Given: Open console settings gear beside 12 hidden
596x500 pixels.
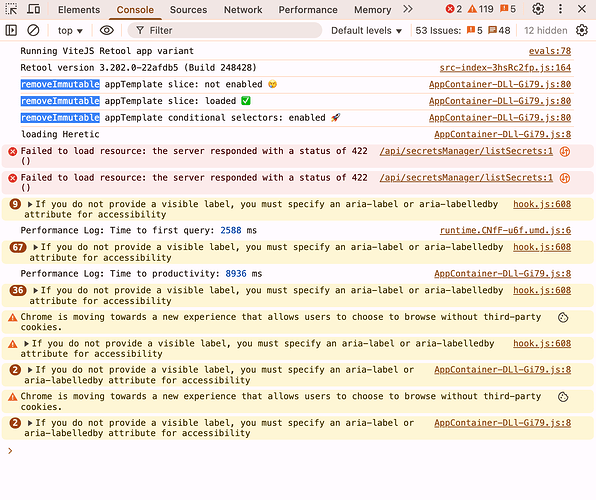Looking at the screenshot, I should tap(582, 30).
